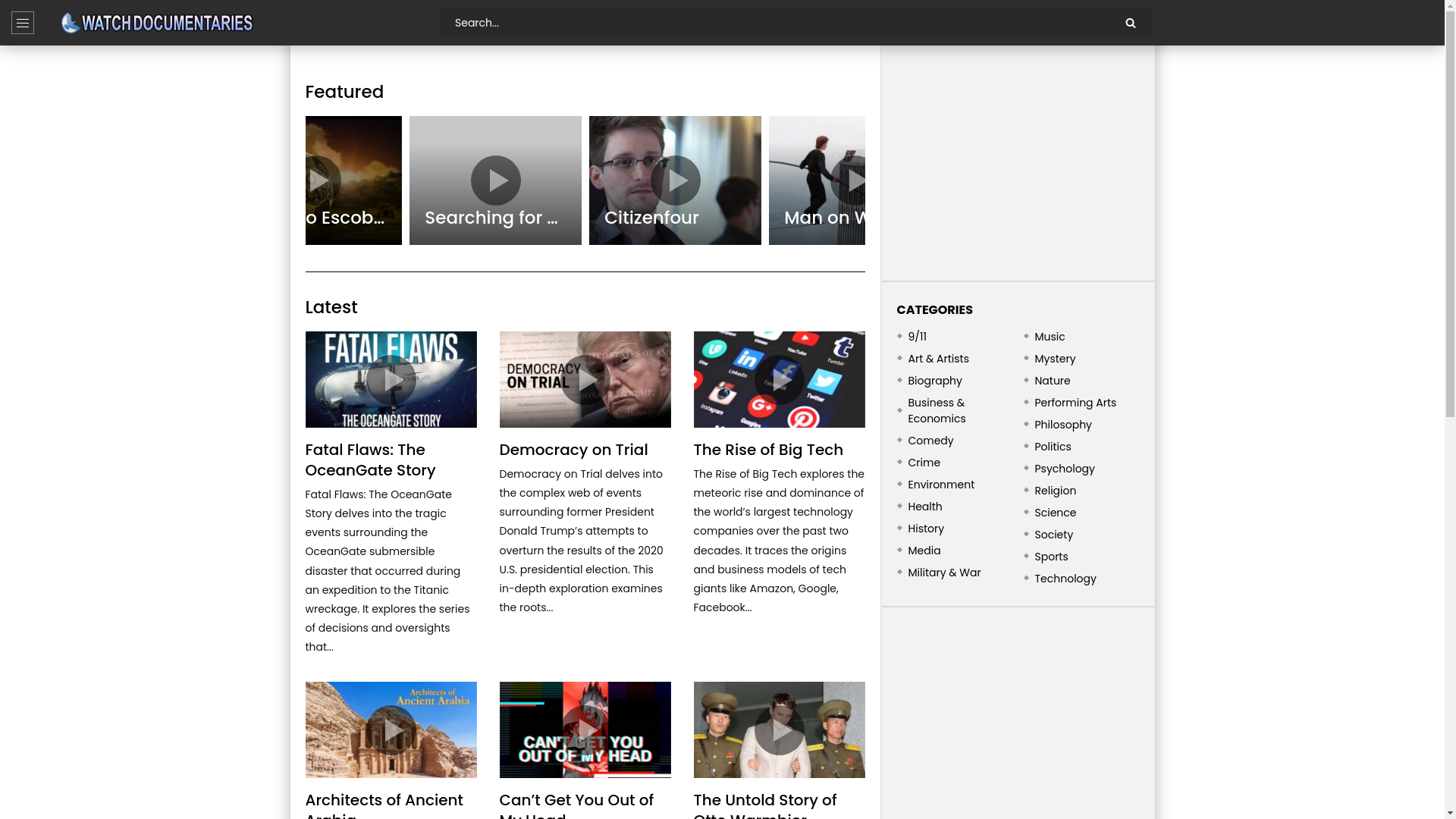Select the Mystery category
Image resolution: width=1456 pixels, height=819 pixels.
click(x=1055, y=359)
